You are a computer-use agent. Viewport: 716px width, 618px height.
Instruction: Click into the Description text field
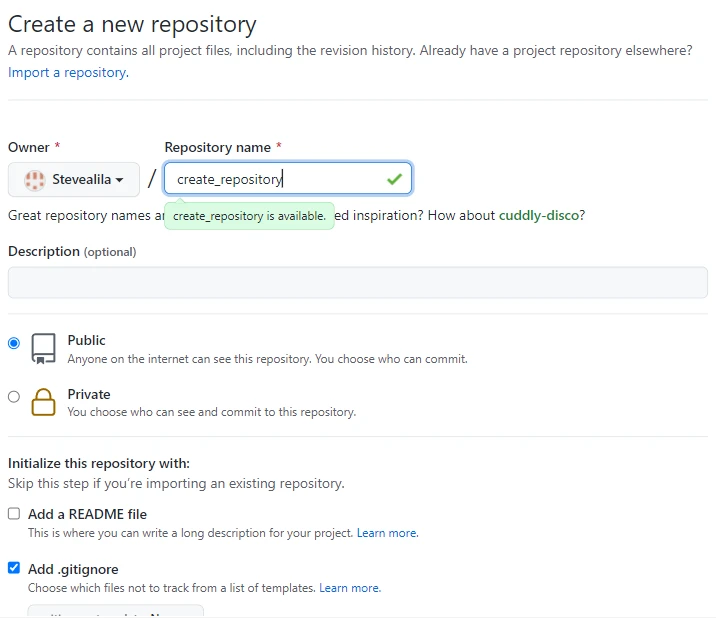click(x=357, y=282)
